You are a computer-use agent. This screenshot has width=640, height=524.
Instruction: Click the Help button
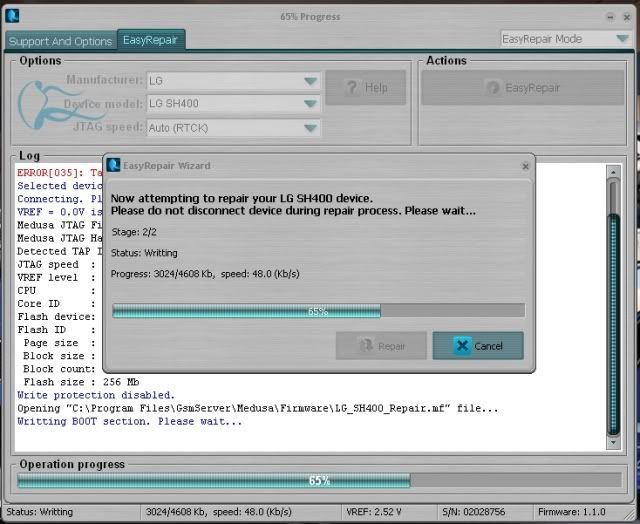366,87
